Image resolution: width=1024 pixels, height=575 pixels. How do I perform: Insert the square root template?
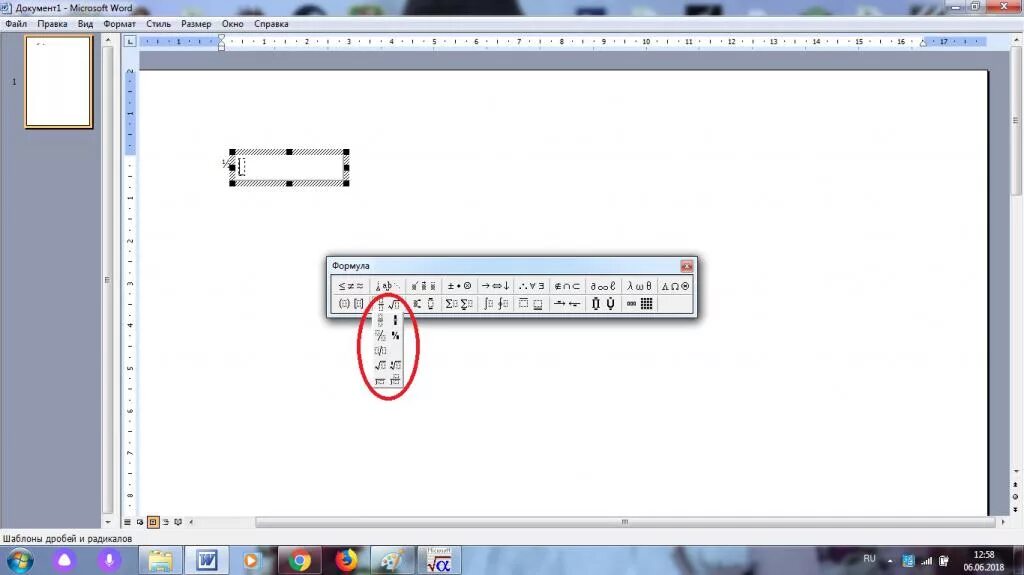pos(380,365)
